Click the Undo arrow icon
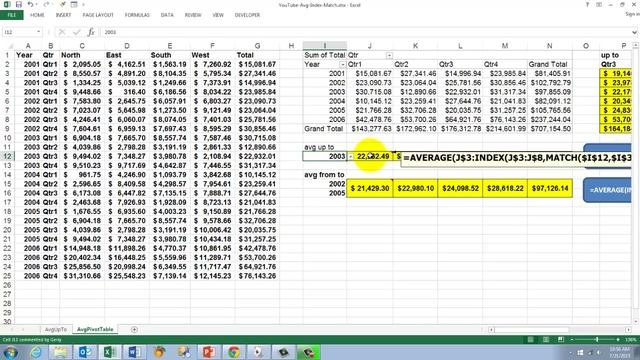The width and height of the screenshot is (640, 360). 31,4
